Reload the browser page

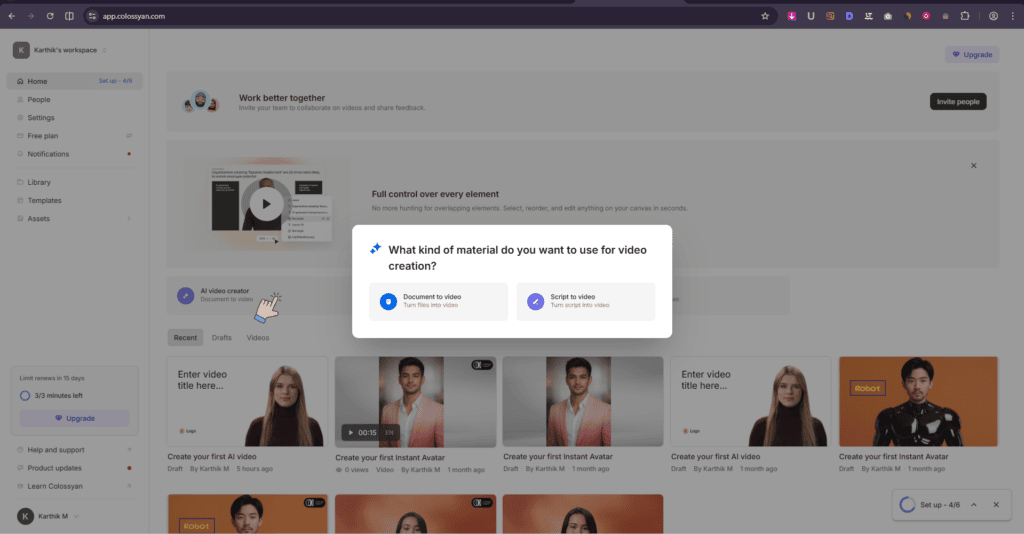50,16
